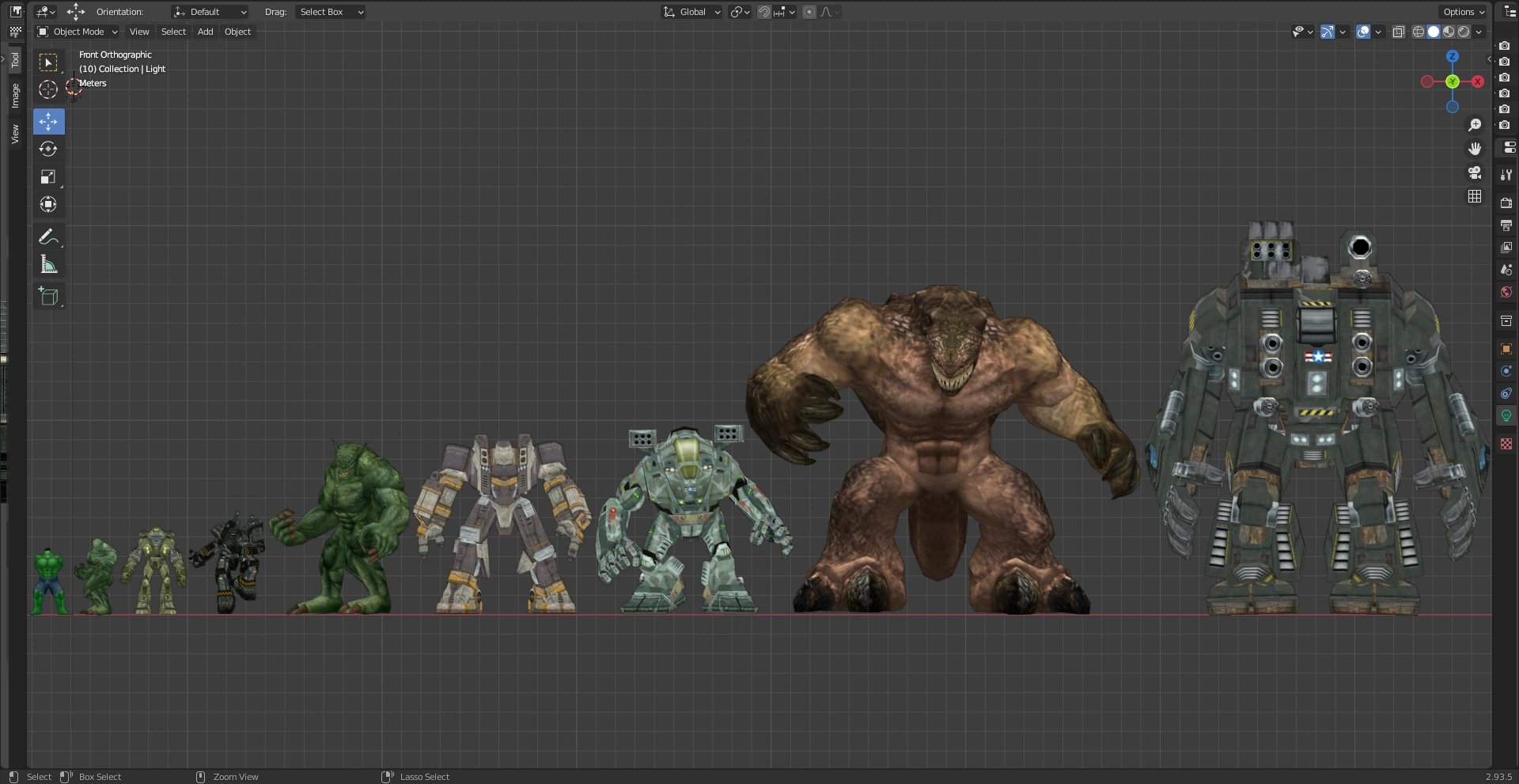Expand the Select Box drag dropdown

(x=330, y=12)
